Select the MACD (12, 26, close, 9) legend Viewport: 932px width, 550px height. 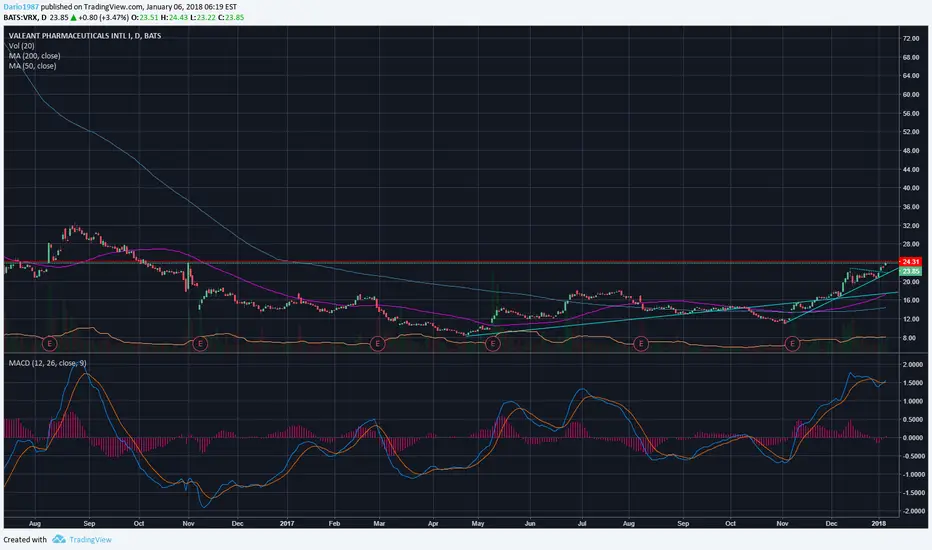point(48,363)
